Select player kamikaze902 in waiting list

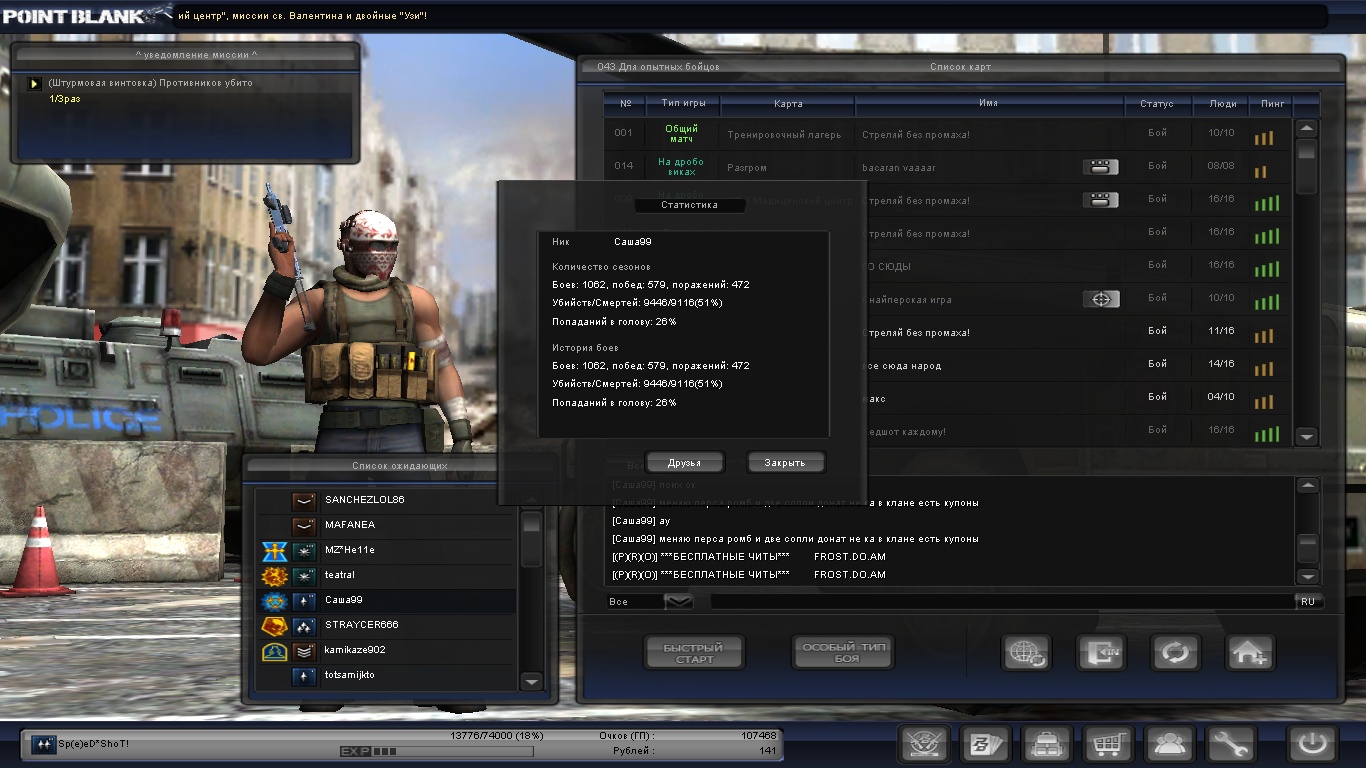click(x=387, y=651)
